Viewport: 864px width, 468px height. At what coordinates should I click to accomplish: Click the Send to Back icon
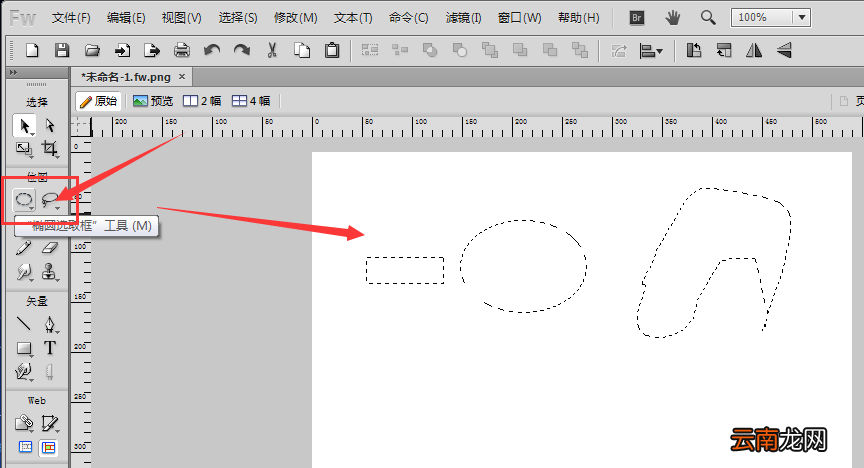[x=580, y=51]
